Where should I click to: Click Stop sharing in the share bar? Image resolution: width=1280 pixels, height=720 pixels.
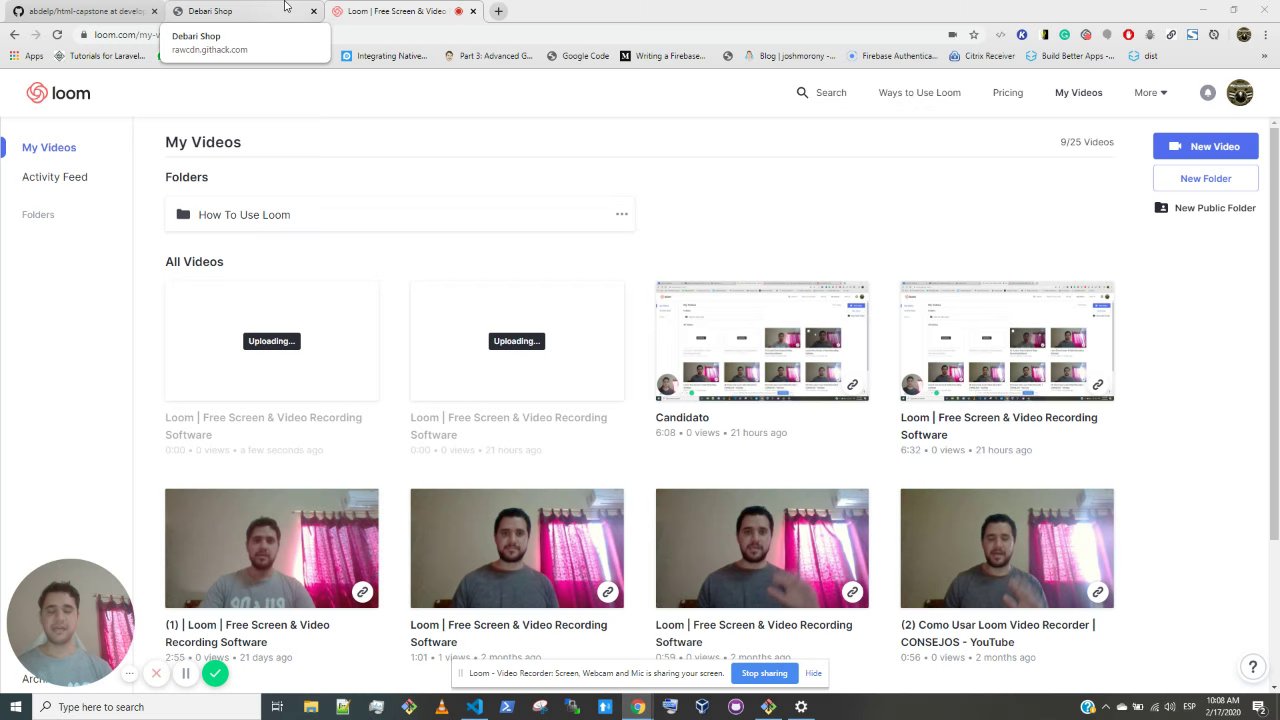(x=764, y=673)
